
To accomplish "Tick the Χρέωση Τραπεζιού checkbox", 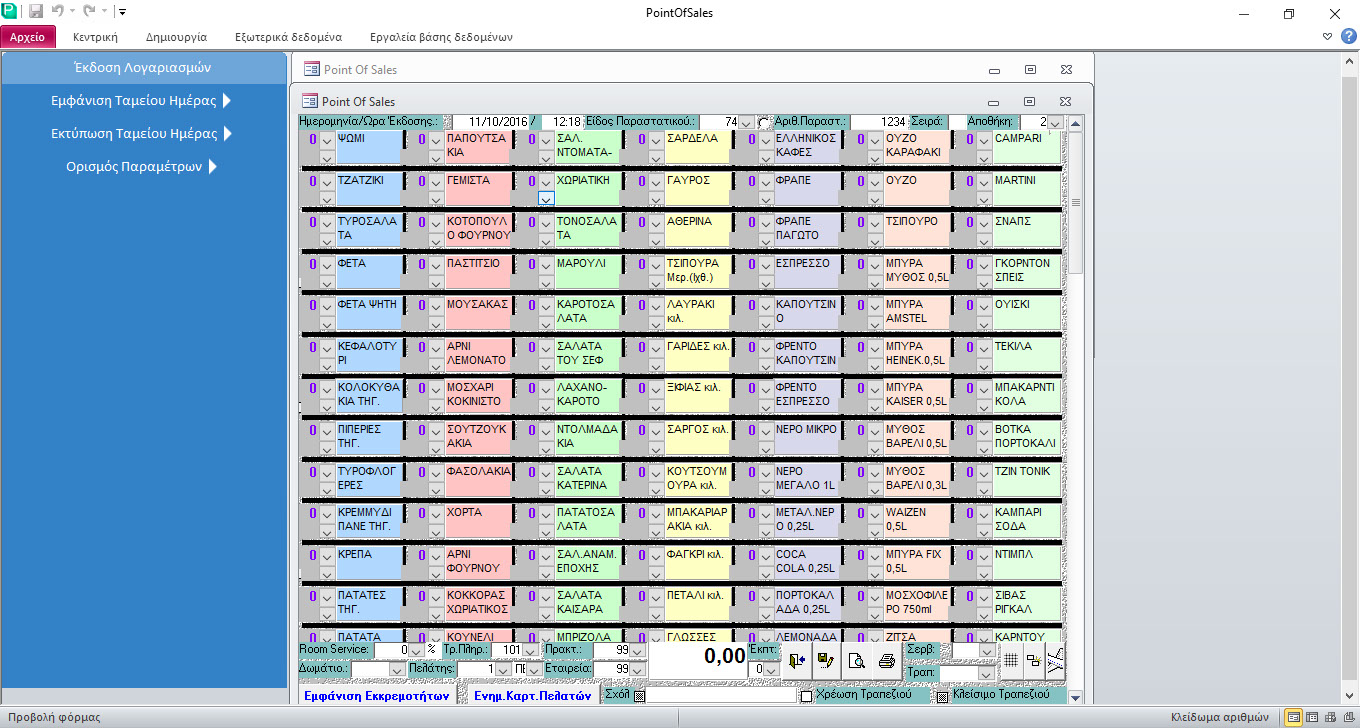I will coord(806,695).
